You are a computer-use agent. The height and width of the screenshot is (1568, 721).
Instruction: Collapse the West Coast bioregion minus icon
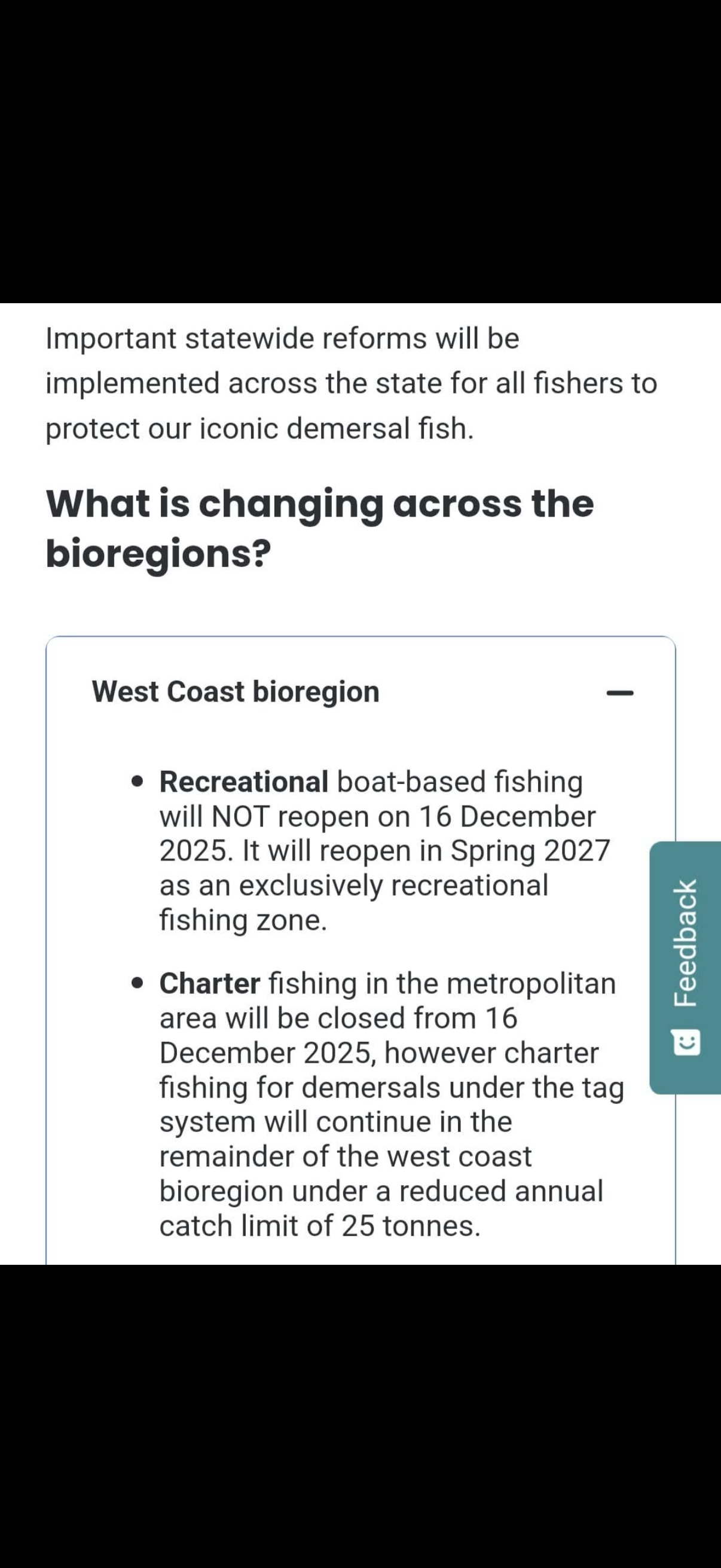pos(620,693)
